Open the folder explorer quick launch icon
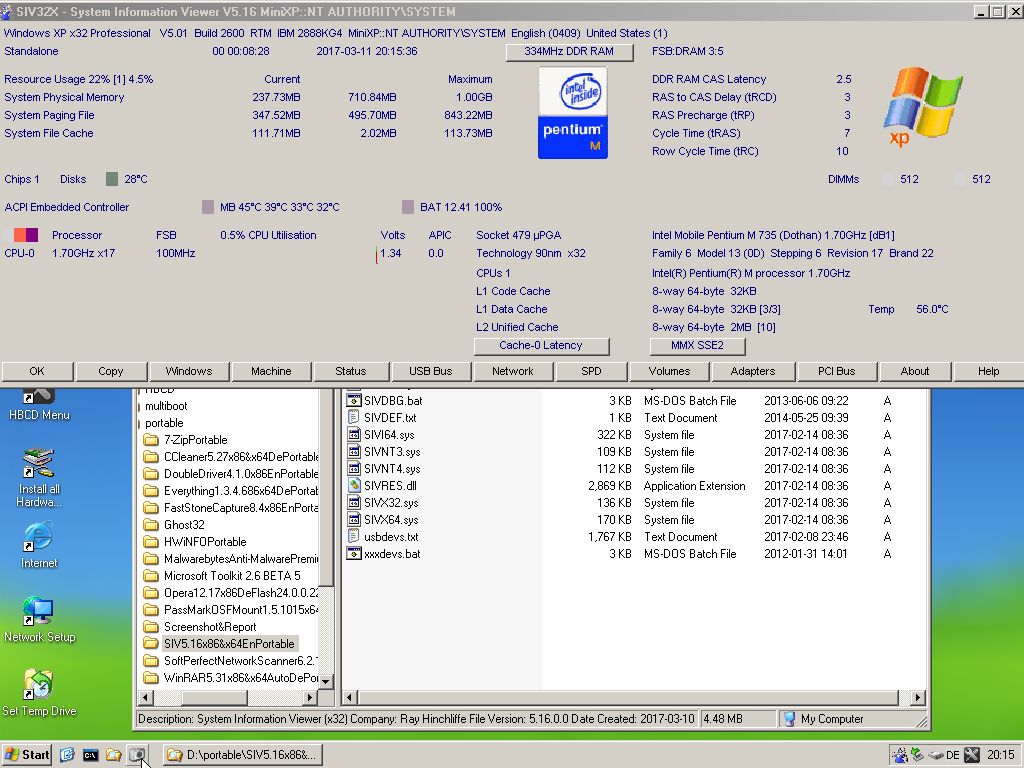The width and height of the screenshot is (1024, 768). point(114,755)
